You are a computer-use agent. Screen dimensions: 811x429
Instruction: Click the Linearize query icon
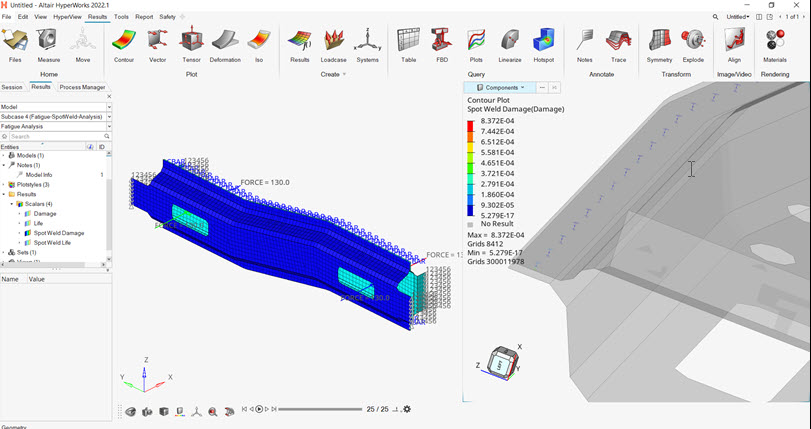[x=509, y=44]
